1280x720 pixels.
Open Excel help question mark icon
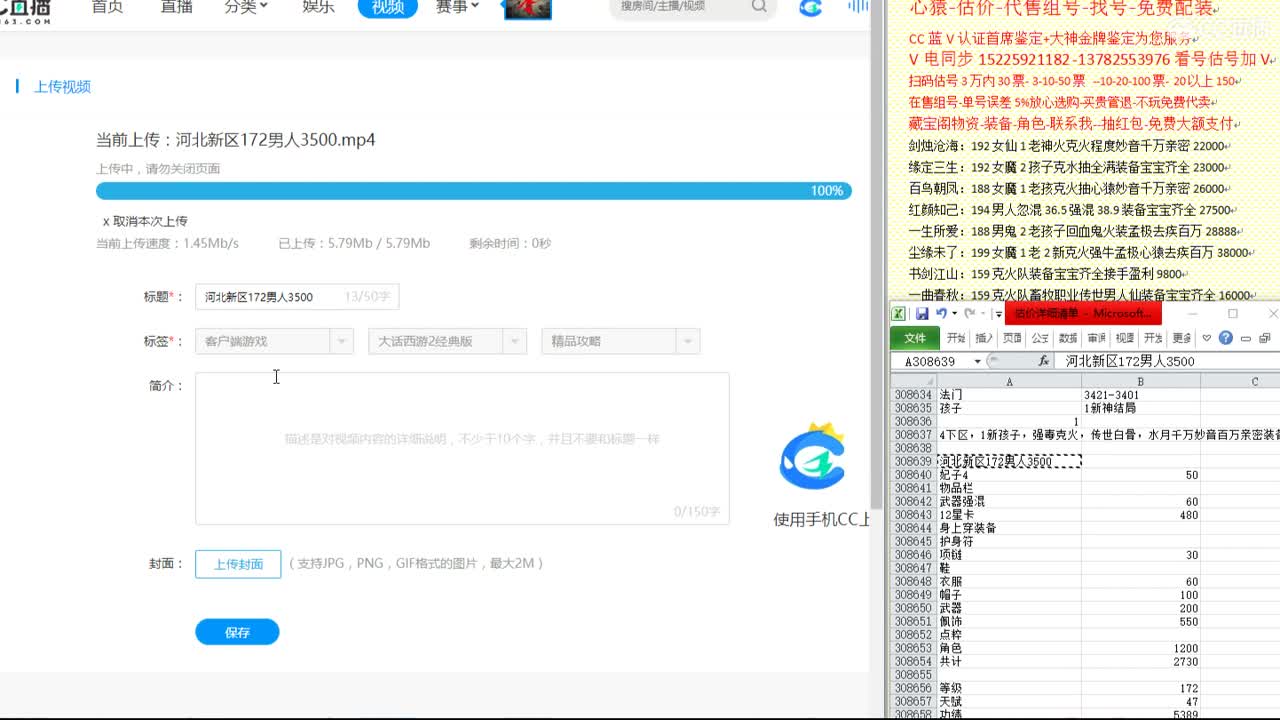coord(1226,338)
